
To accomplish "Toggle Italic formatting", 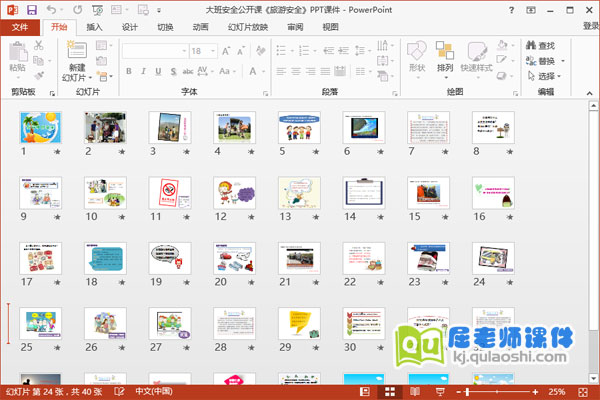I will pos(143,71).
